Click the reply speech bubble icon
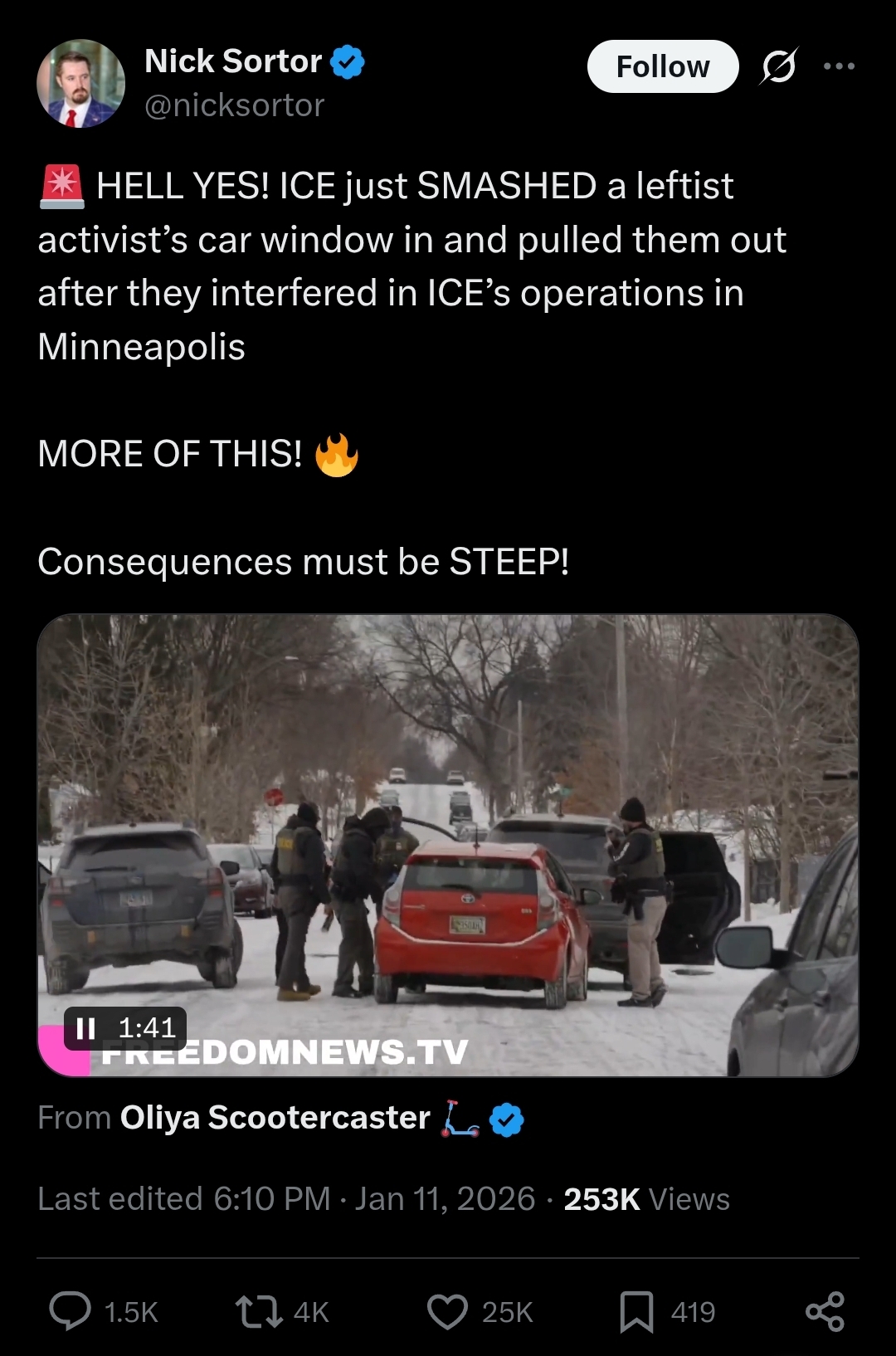This screenshot has height=1356, width=896. point(70,1311)
